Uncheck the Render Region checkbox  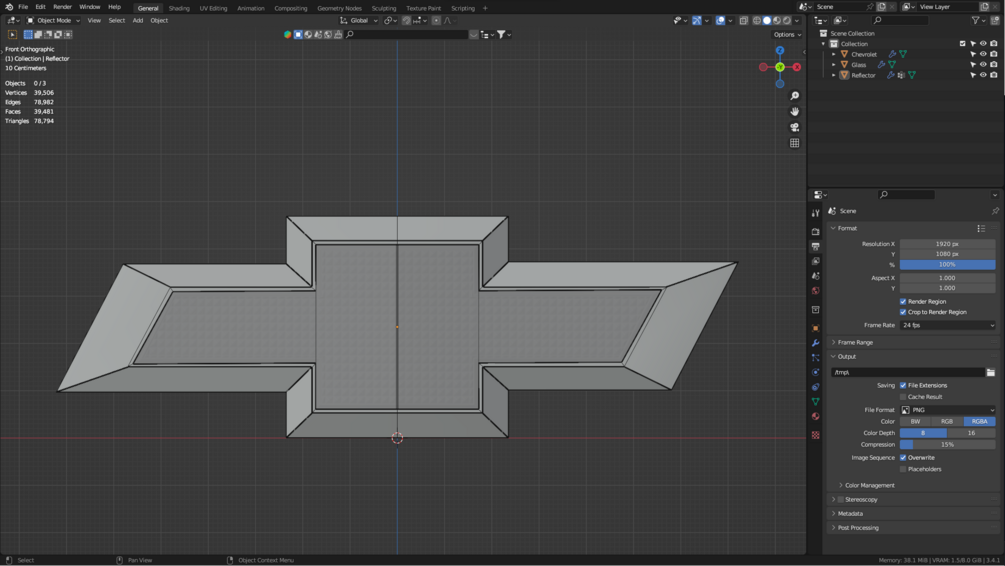coord(903,301)
